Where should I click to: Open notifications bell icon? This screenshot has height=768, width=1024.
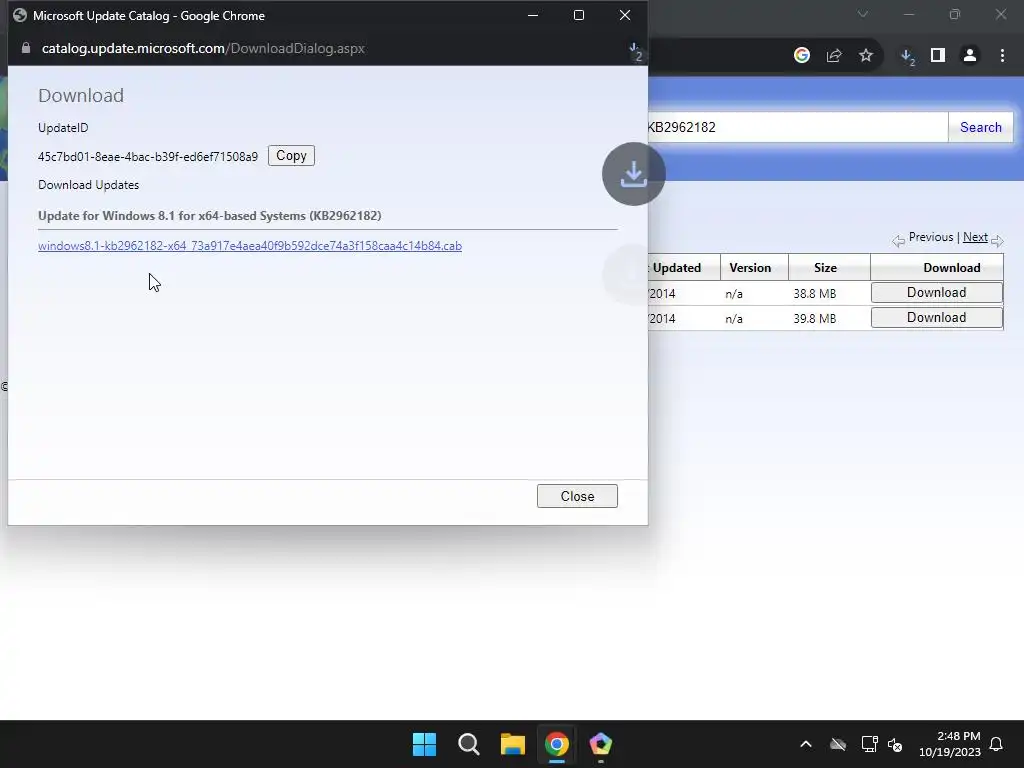pyautogui.click(x=997, y=744)
